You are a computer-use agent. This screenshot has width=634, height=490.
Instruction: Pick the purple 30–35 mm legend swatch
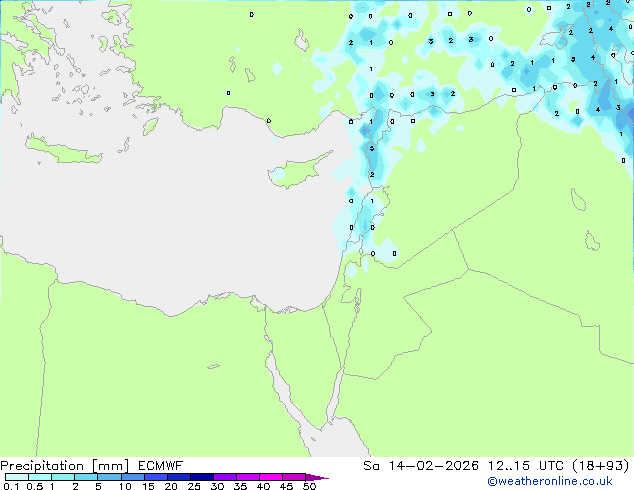tap(225, 477)
